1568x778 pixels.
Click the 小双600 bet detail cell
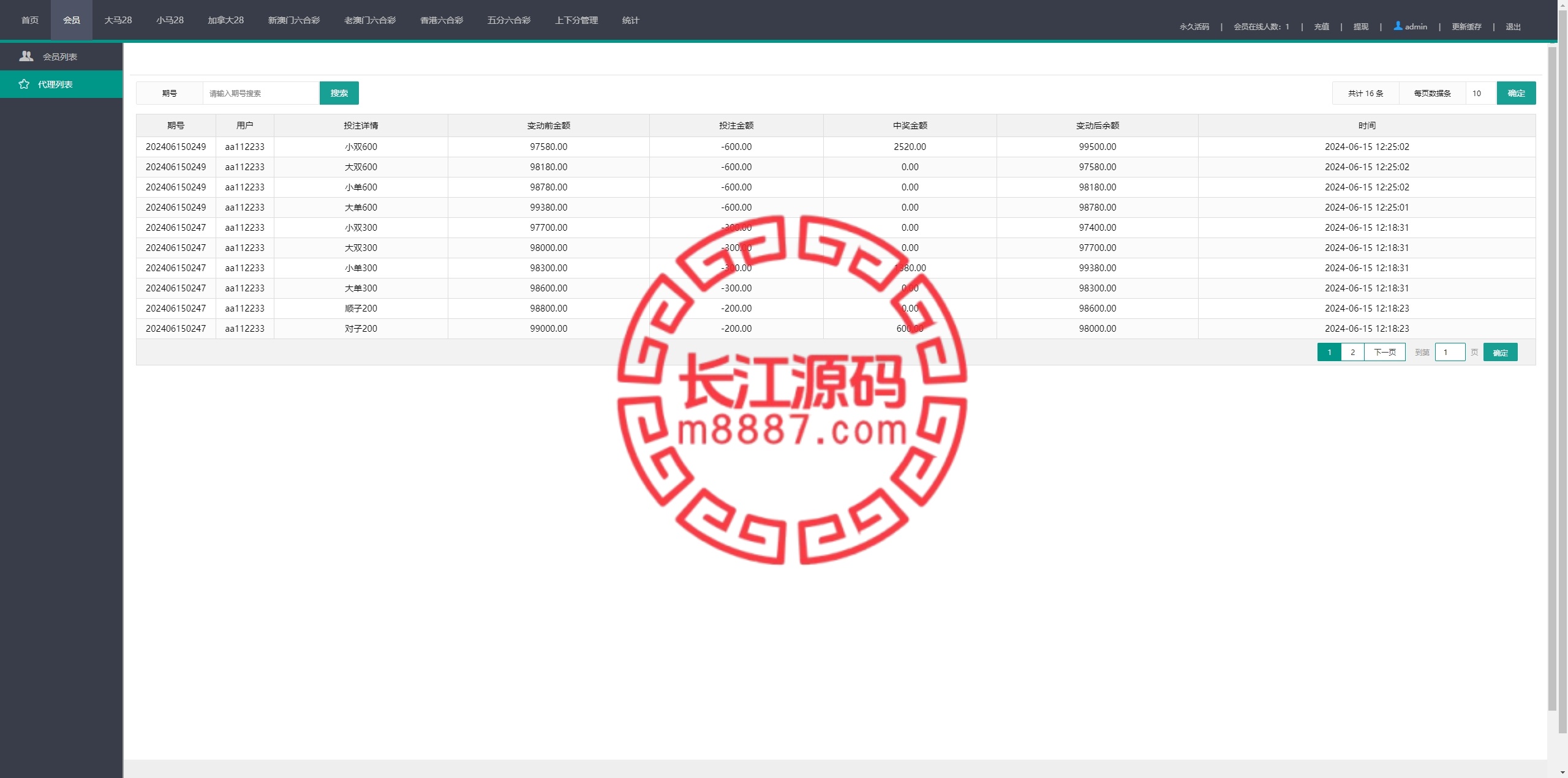click(x=361, y=147)
